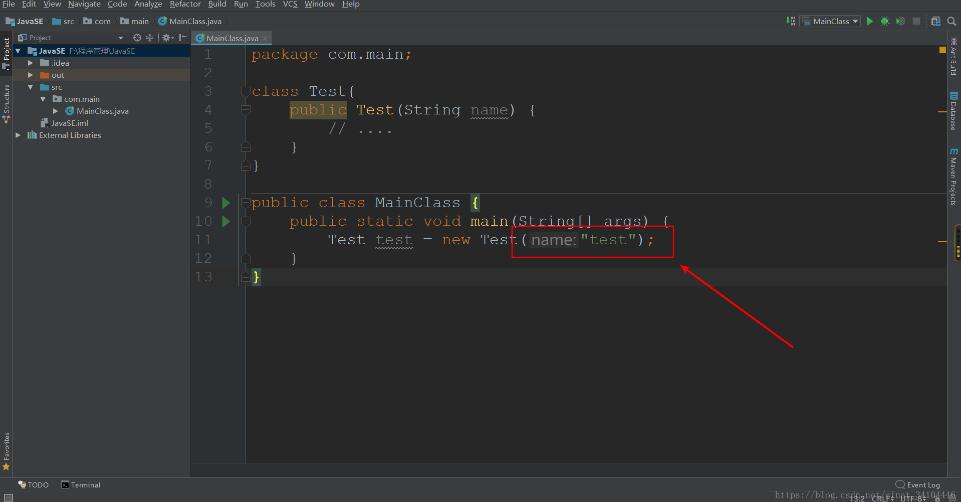The height and width of the screenshot is (502, 963).
Task: Expand the .idea folder arrow
Action: click(30, 63)
